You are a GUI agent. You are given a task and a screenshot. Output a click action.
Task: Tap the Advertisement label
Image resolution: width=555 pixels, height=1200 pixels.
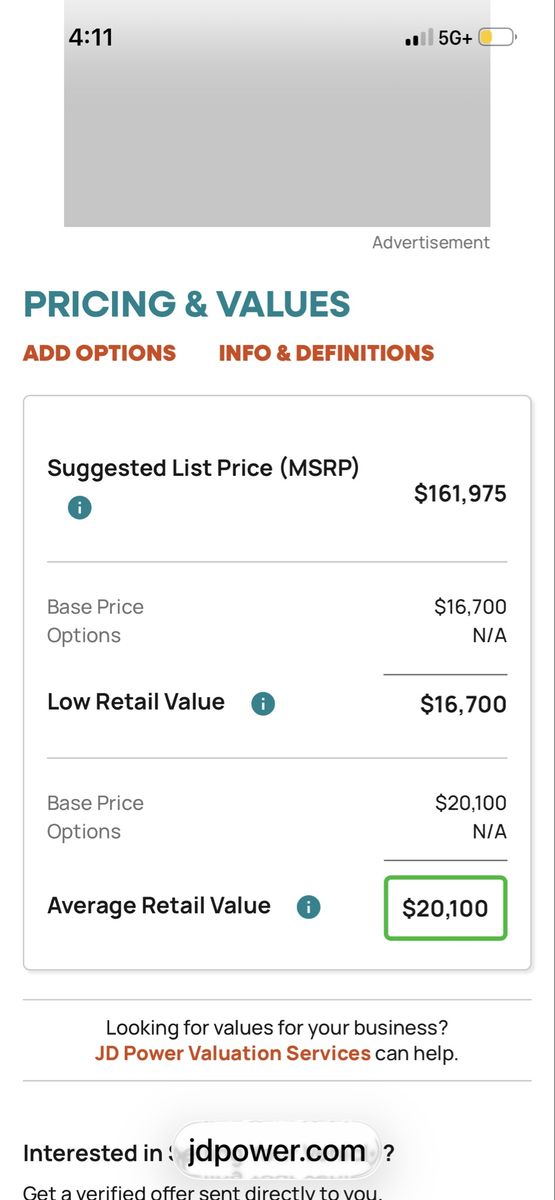tap(431, 242)
